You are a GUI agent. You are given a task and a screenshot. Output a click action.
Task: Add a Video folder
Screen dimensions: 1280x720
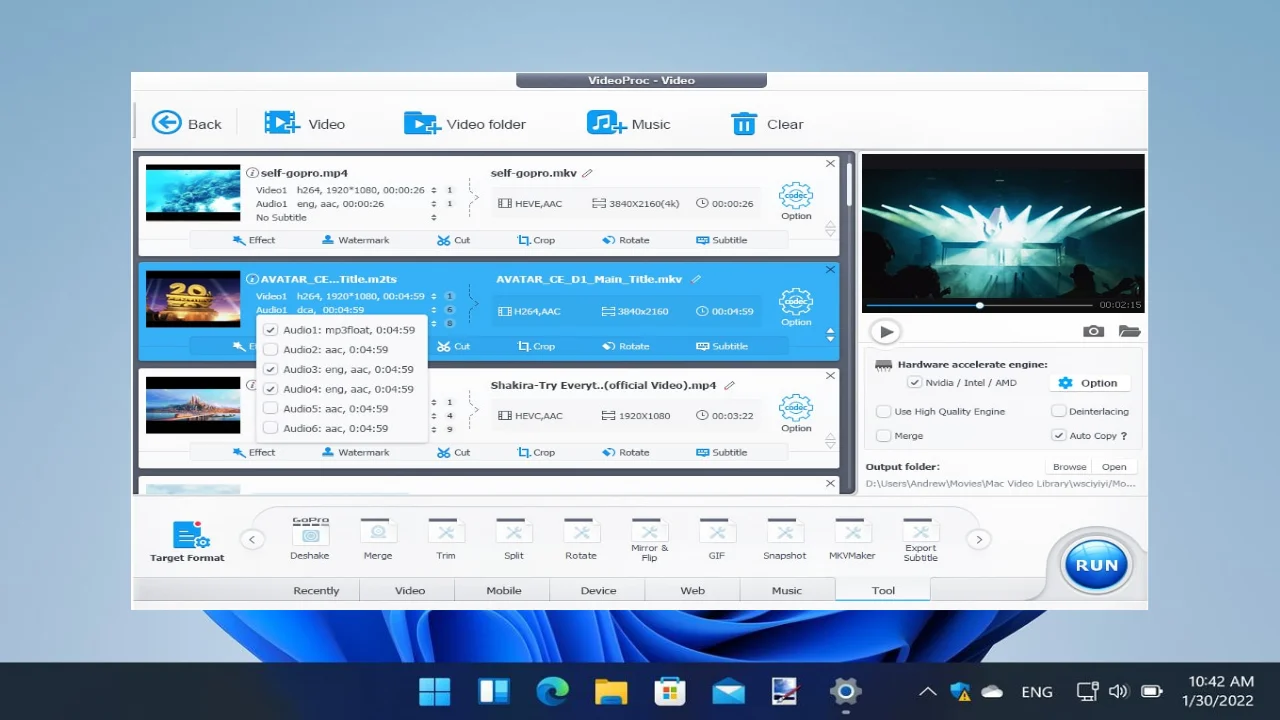464,123
